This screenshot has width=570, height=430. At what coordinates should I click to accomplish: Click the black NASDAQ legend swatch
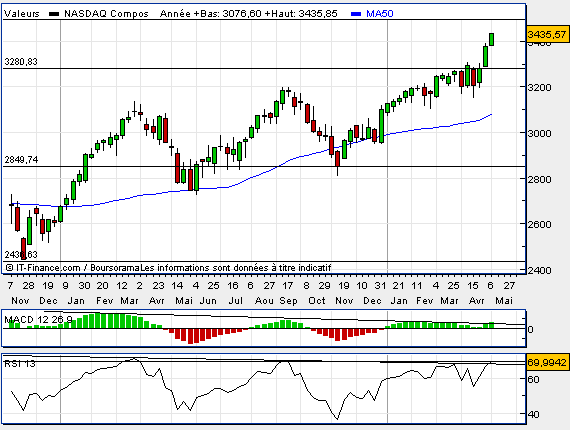(54, 14)
